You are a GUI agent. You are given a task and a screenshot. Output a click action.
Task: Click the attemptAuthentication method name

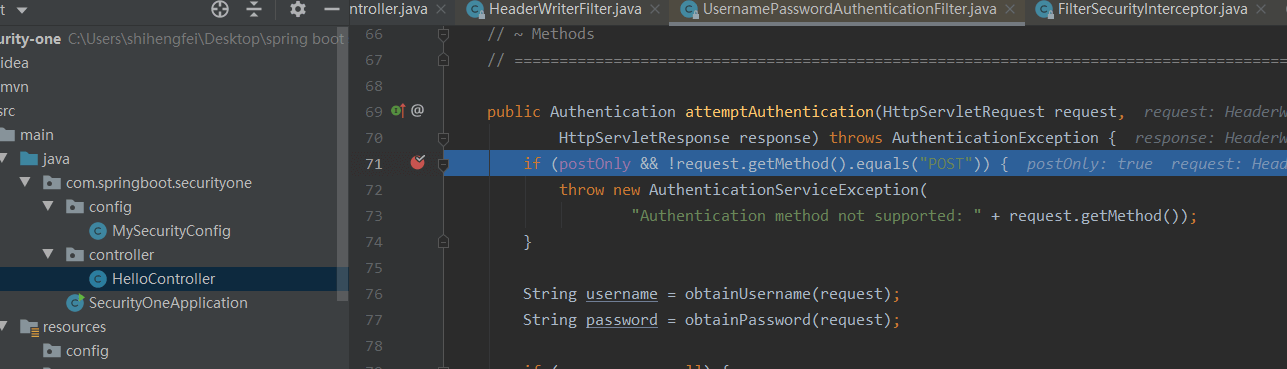pos(779,111)
